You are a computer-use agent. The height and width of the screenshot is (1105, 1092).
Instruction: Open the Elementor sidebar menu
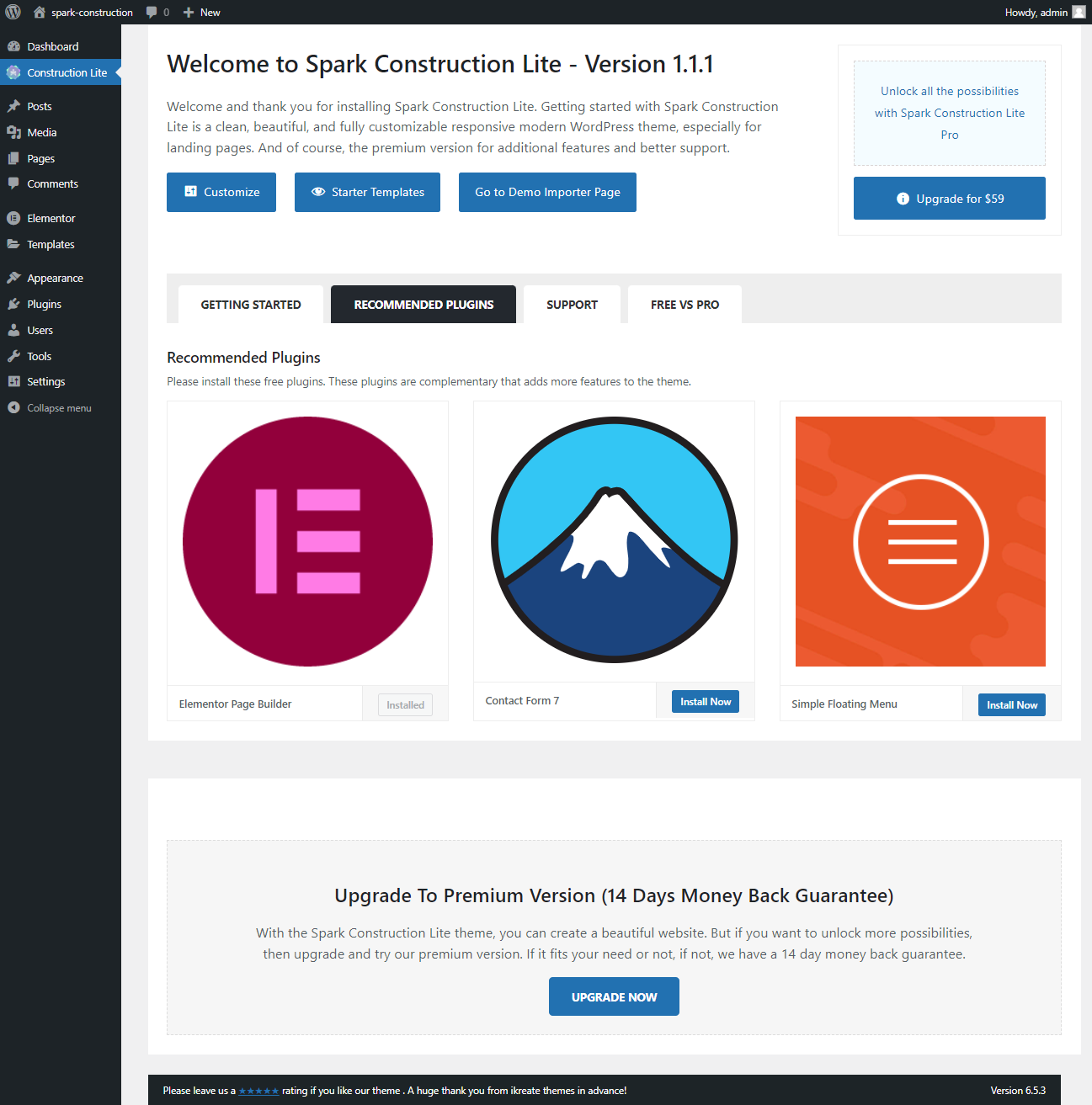(51, 218)
